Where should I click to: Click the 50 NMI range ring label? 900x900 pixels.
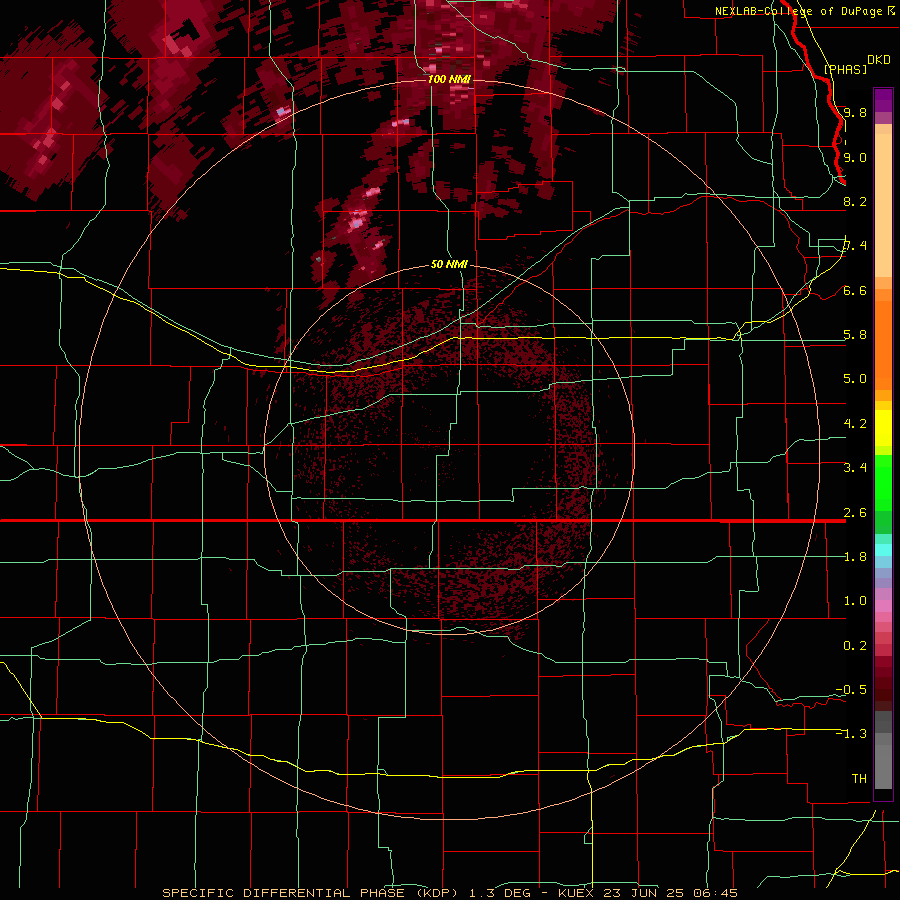[449, 264]
